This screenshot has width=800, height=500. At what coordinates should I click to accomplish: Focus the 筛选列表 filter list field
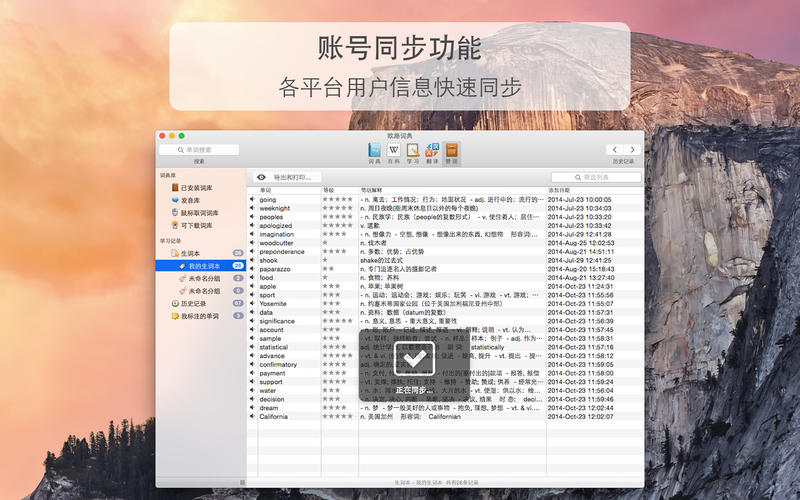(x=596, y=177)
